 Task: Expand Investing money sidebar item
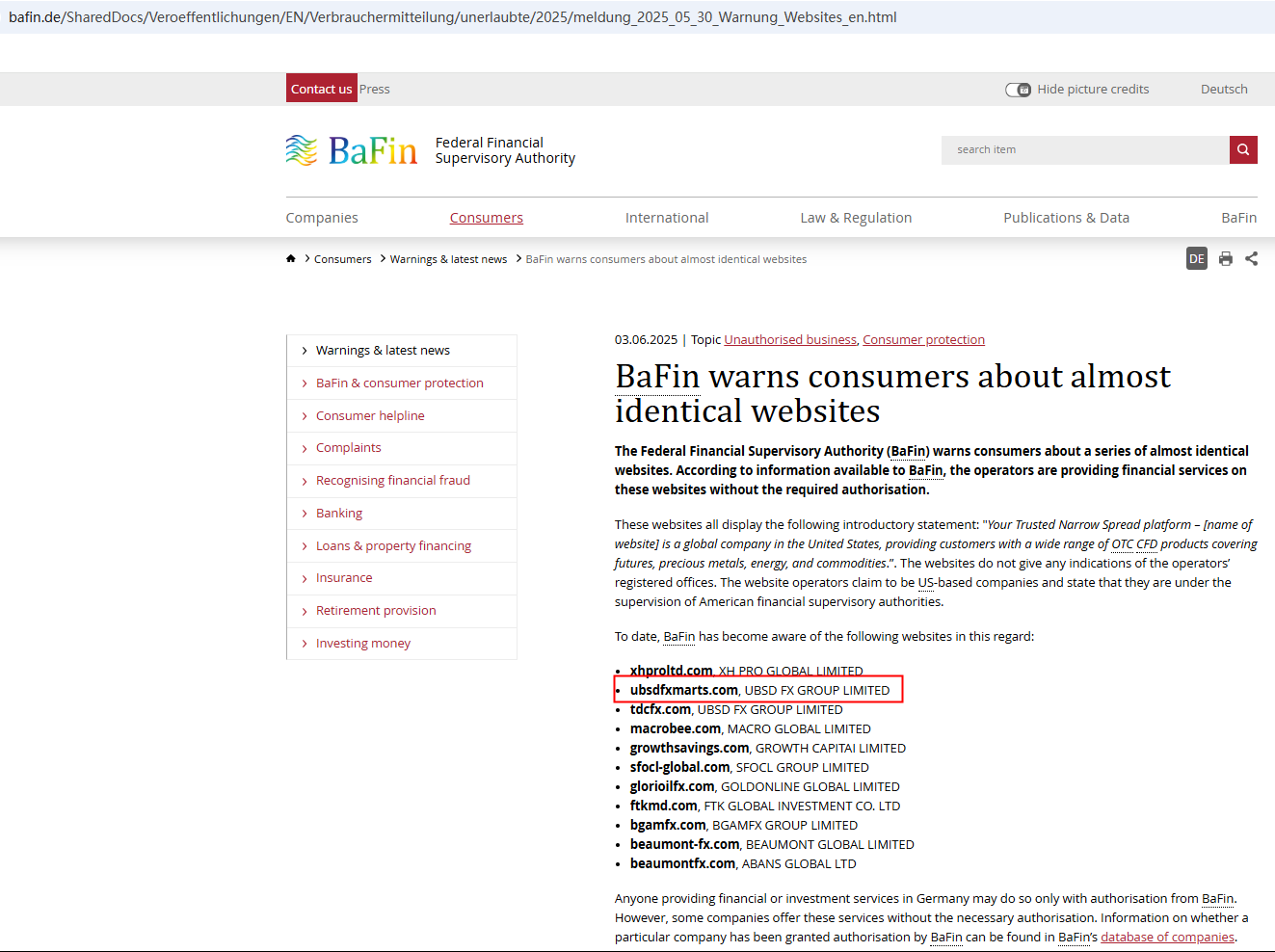point(362,644)
